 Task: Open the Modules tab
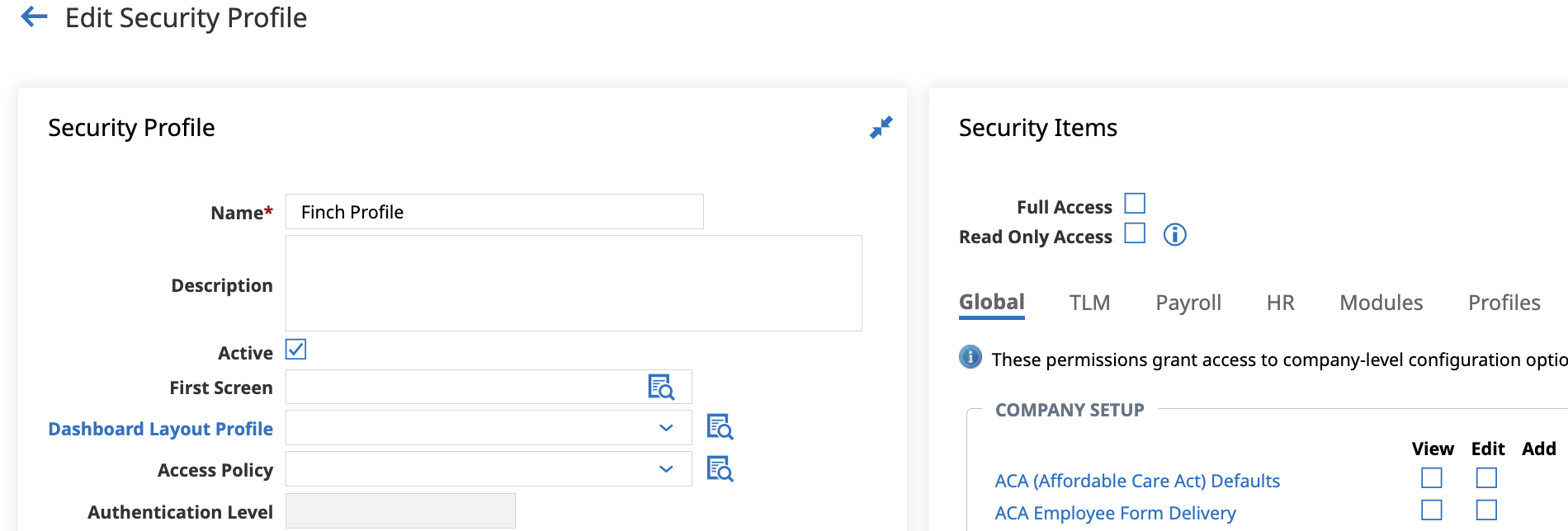1381,303
